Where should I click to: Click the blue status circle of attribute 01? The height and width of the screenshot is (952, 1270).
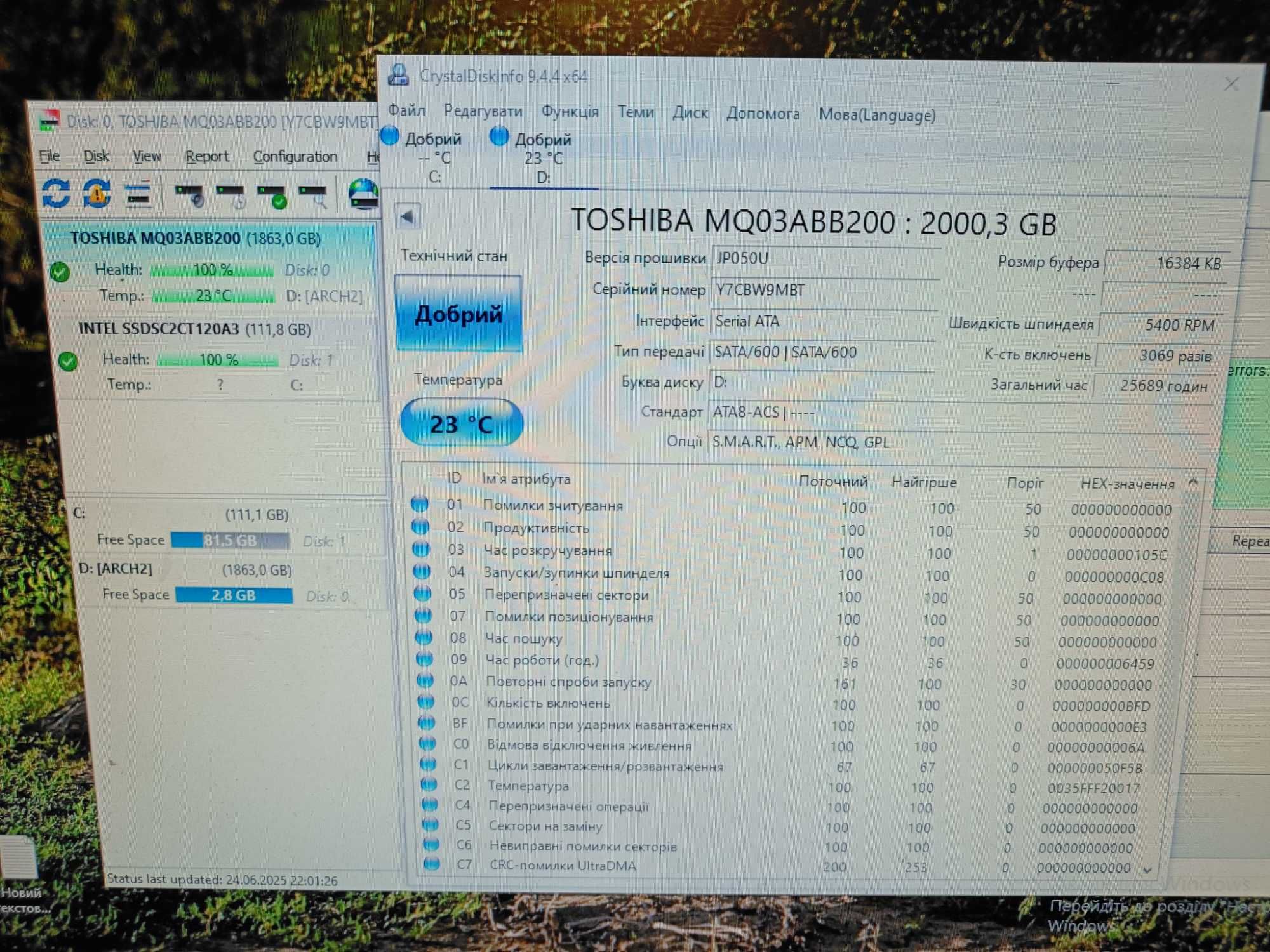click(419, 504)
